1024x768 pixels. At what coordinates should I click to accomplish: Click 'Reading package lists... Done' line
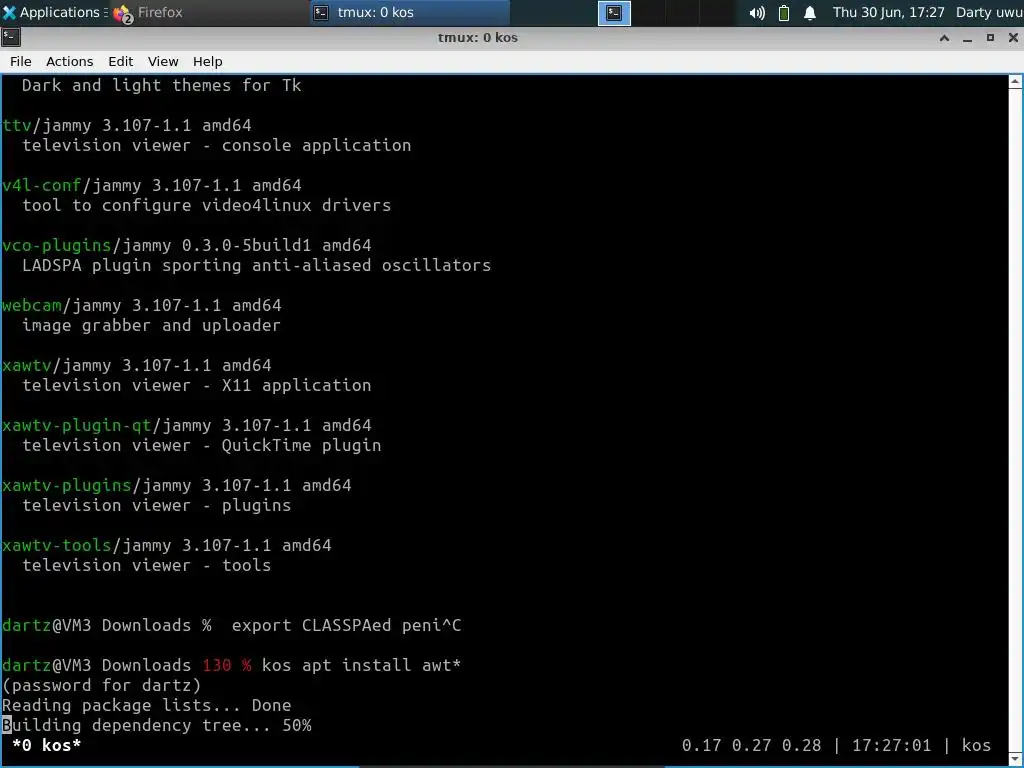pyautogui.click(x=146, y=705)
